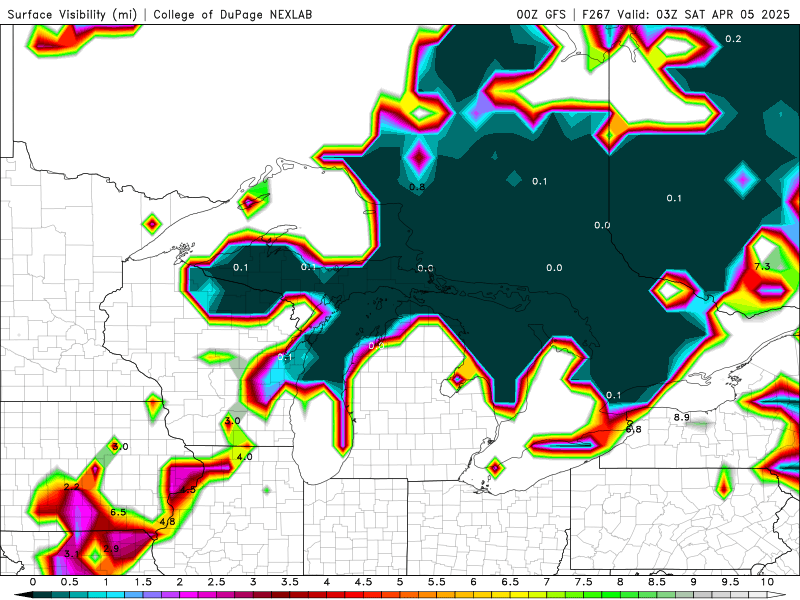This screenshot has height=600, width=800.
Task: Click the 7.5 tick label on the color scale
Action: (584, 582)
